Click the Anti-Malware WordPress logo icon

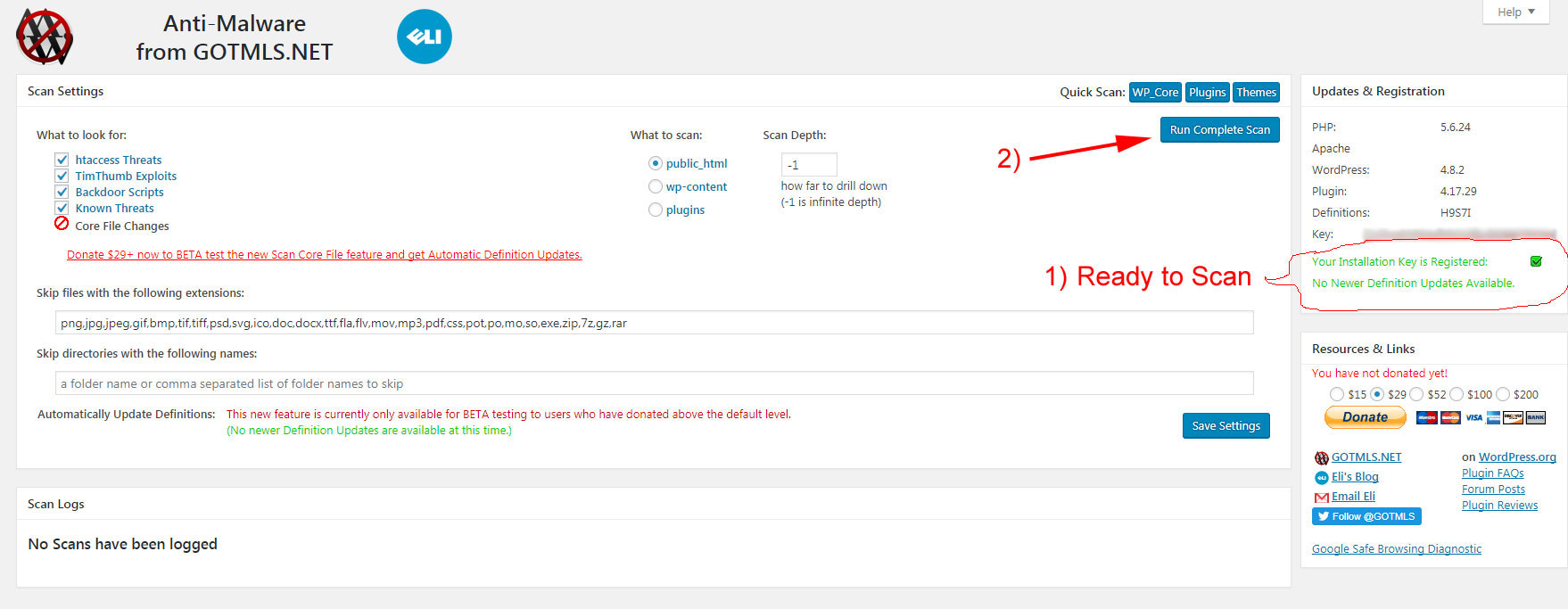(45, 37)
